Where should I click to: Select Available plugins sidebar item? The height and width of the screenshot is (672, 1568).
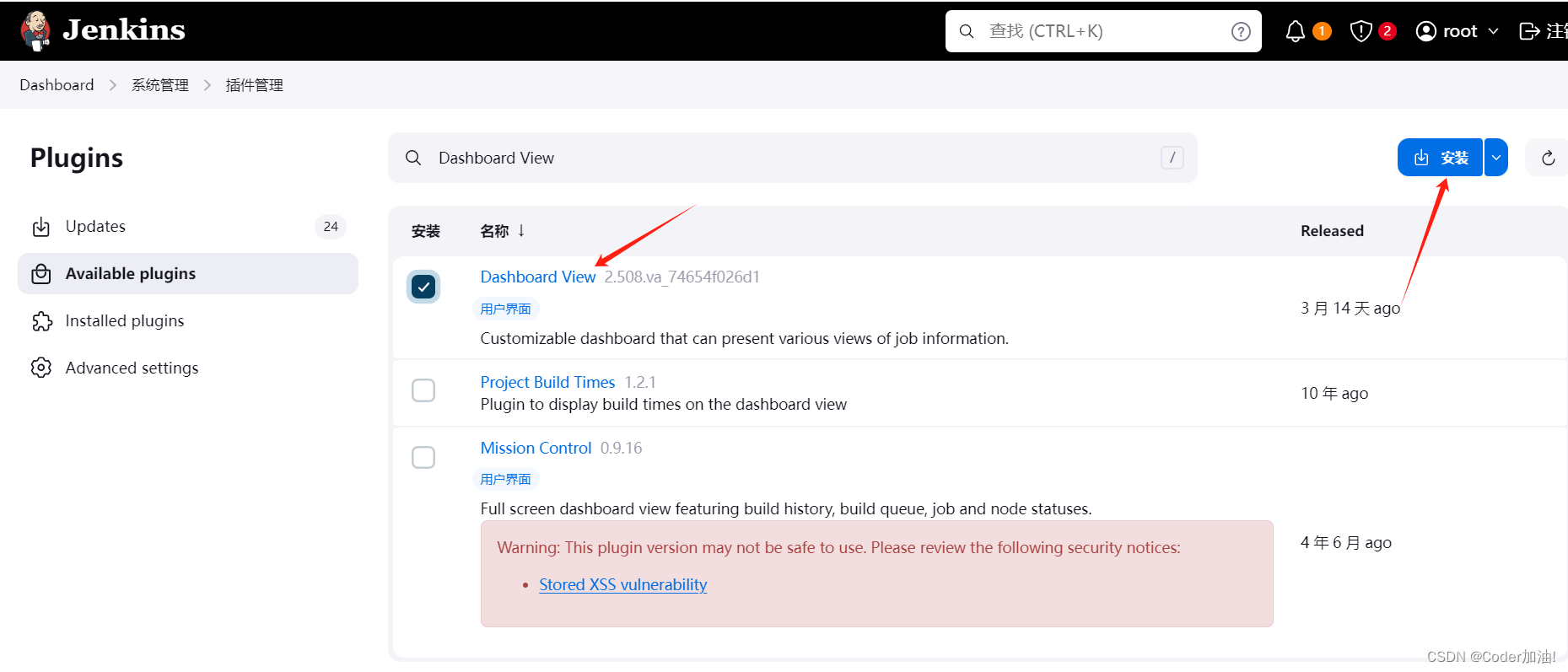[188, 273]
